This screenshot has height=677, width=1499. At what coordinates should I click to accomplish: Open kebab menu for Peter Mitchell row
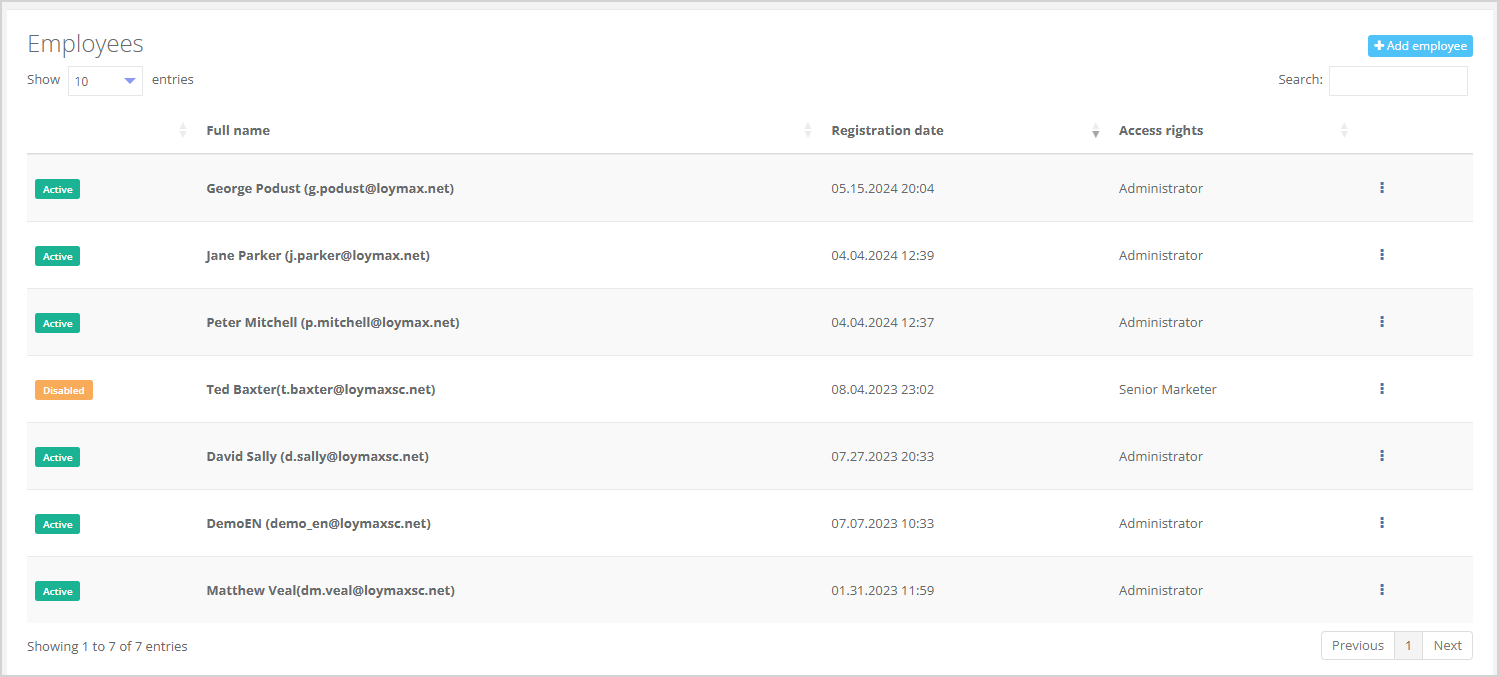pyautogui.click(x=1381, y=322)
